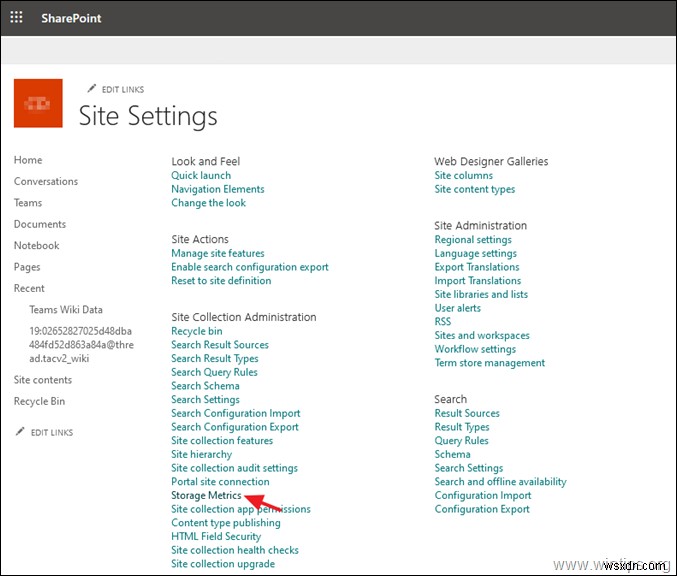Go to Home in the left navigation

click(x=28, y=160)
